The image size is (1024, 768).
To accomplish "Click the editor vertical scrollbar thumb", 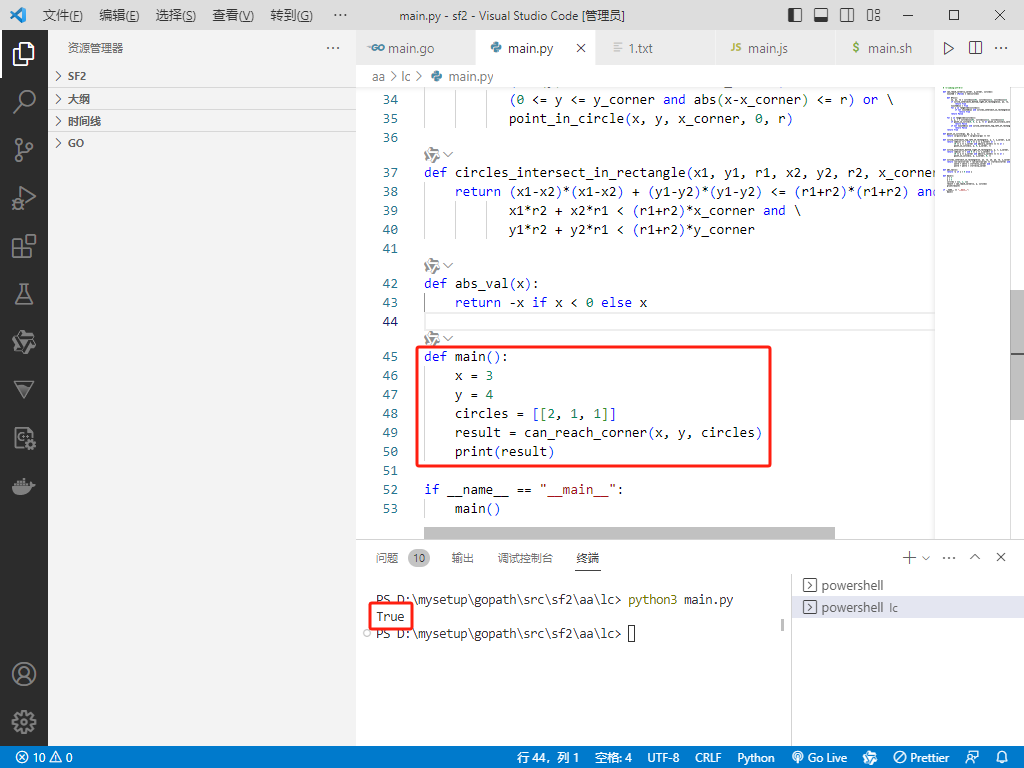I will [1017, 355].
